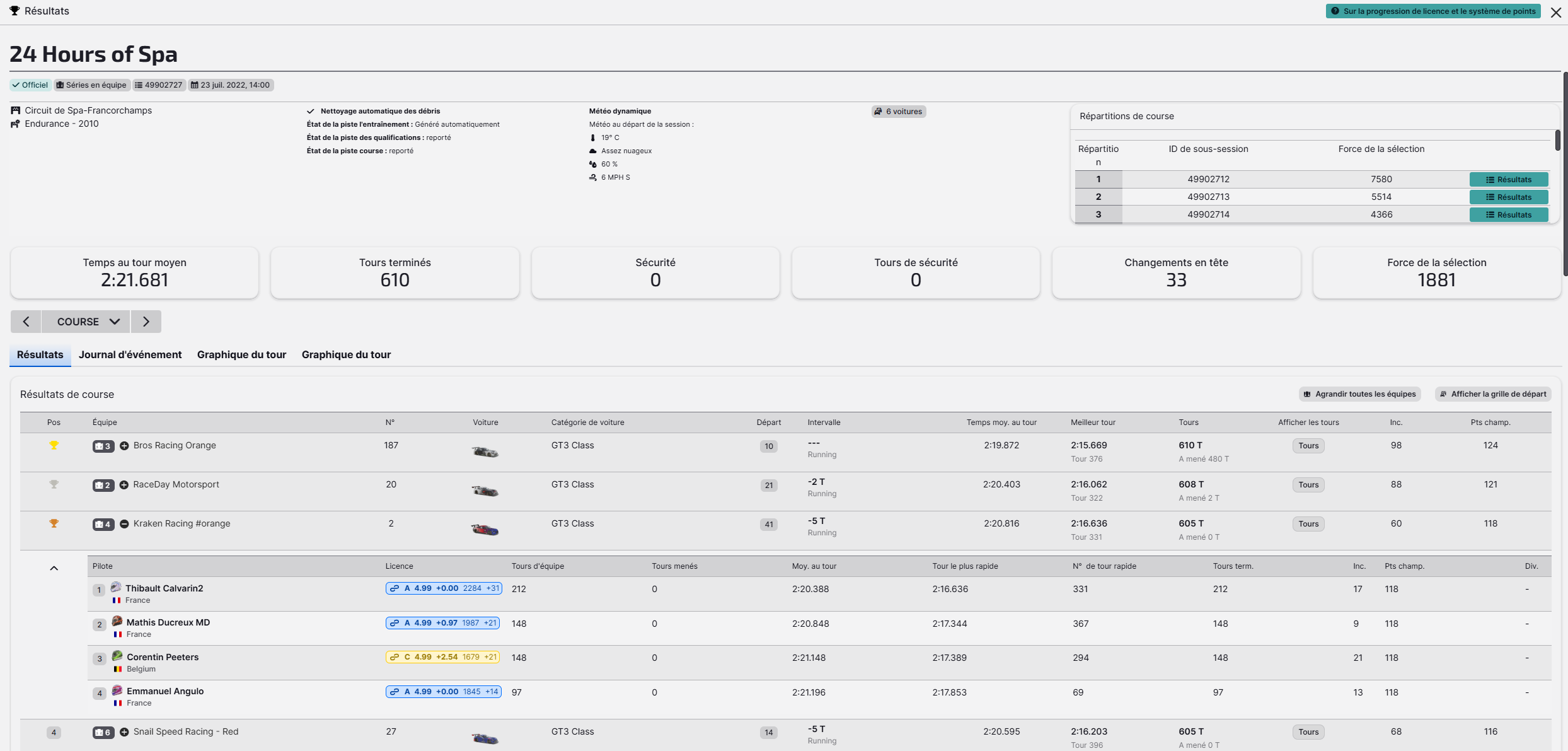Click Corentin Peeters helmet icon

click(x=117, y=656)
